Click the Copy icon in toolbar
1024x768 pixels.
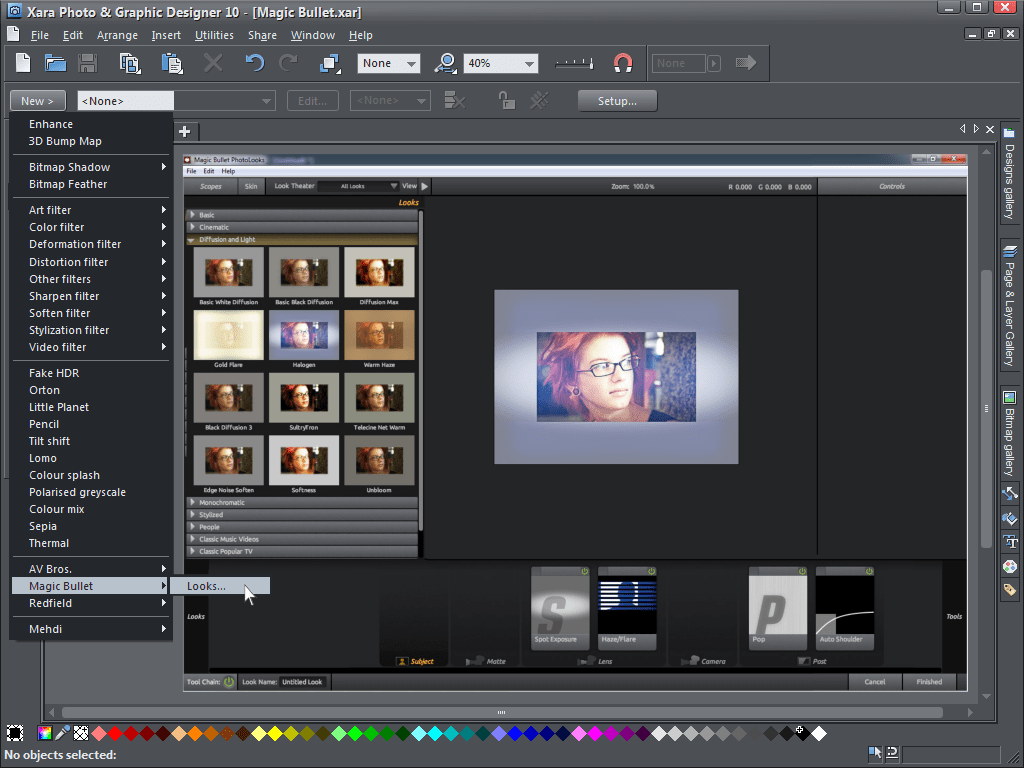click(129, 63)
